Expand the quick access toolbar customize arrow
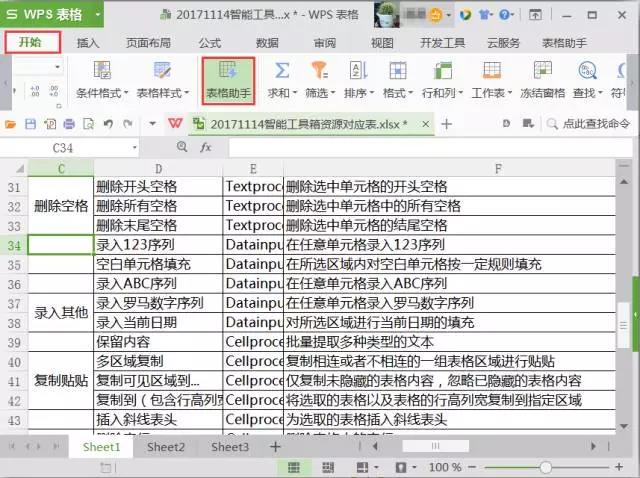Viewport: 640px width, 478px height. click(x=152, y=123)
